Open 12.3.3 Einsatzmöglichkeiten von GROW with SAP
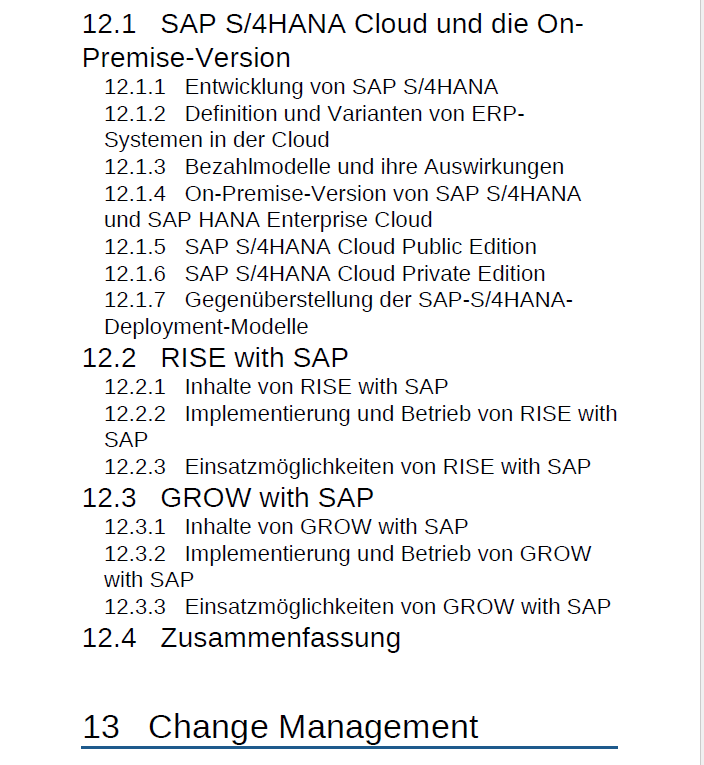The image size is (704, 765). (x=358, y=606)
